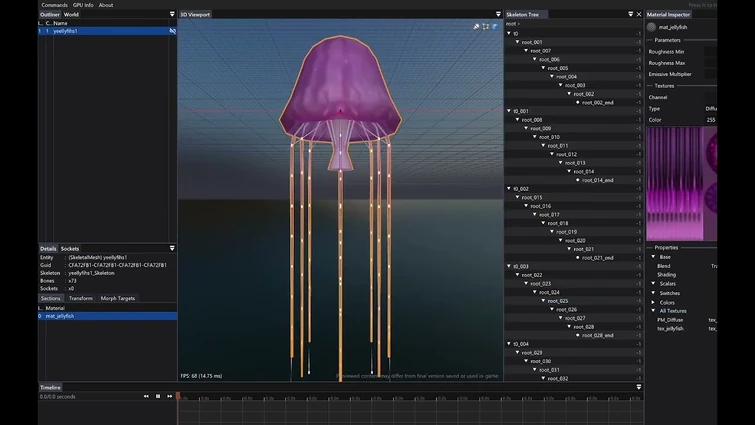755x425 pixels.
Task: Click the timeline rewind button
Action: coord(147,396)
